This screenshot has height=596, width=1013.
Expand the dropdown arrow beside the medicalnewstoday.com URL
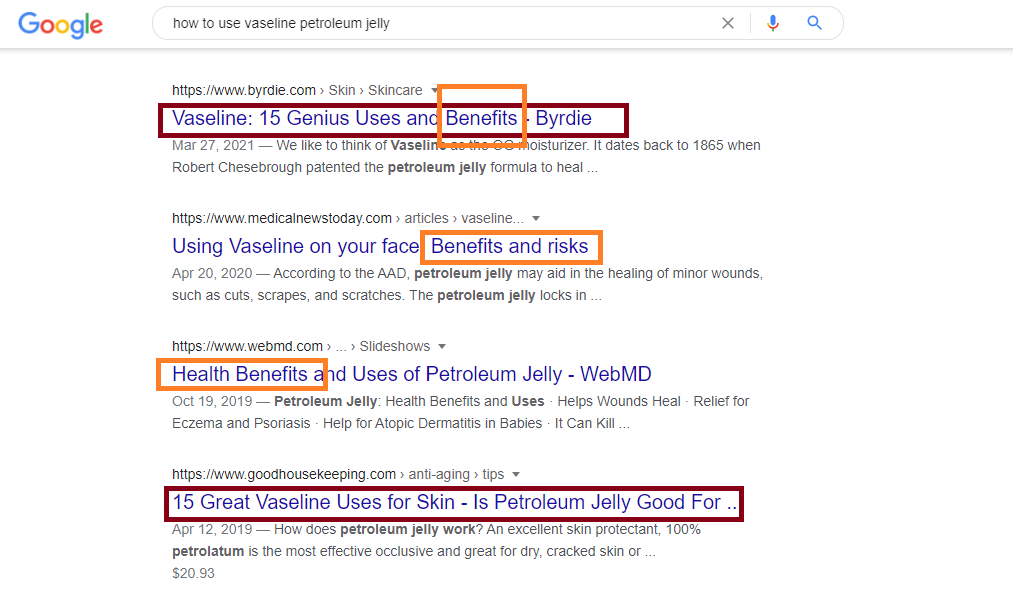coord(536,218)
